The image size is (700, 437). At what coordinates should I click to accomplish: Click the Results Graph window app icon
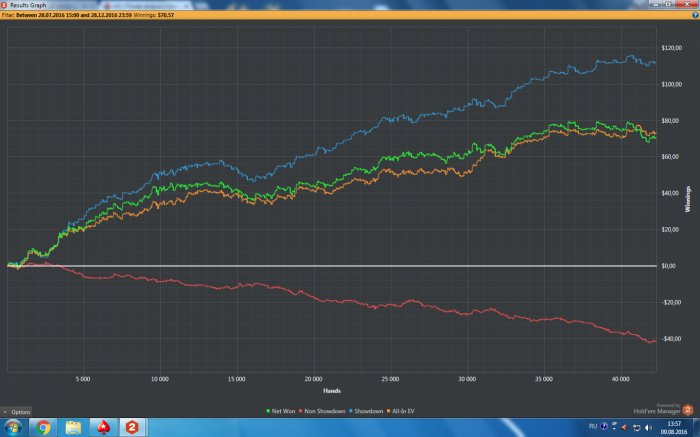pyautogui.click(x=4, y=5)
